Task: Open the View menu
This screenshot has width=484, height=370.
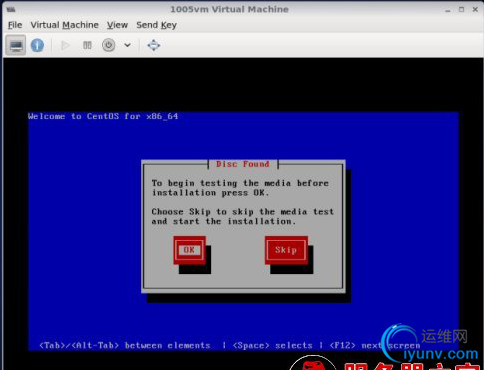Action: click(x=117, y=25)
